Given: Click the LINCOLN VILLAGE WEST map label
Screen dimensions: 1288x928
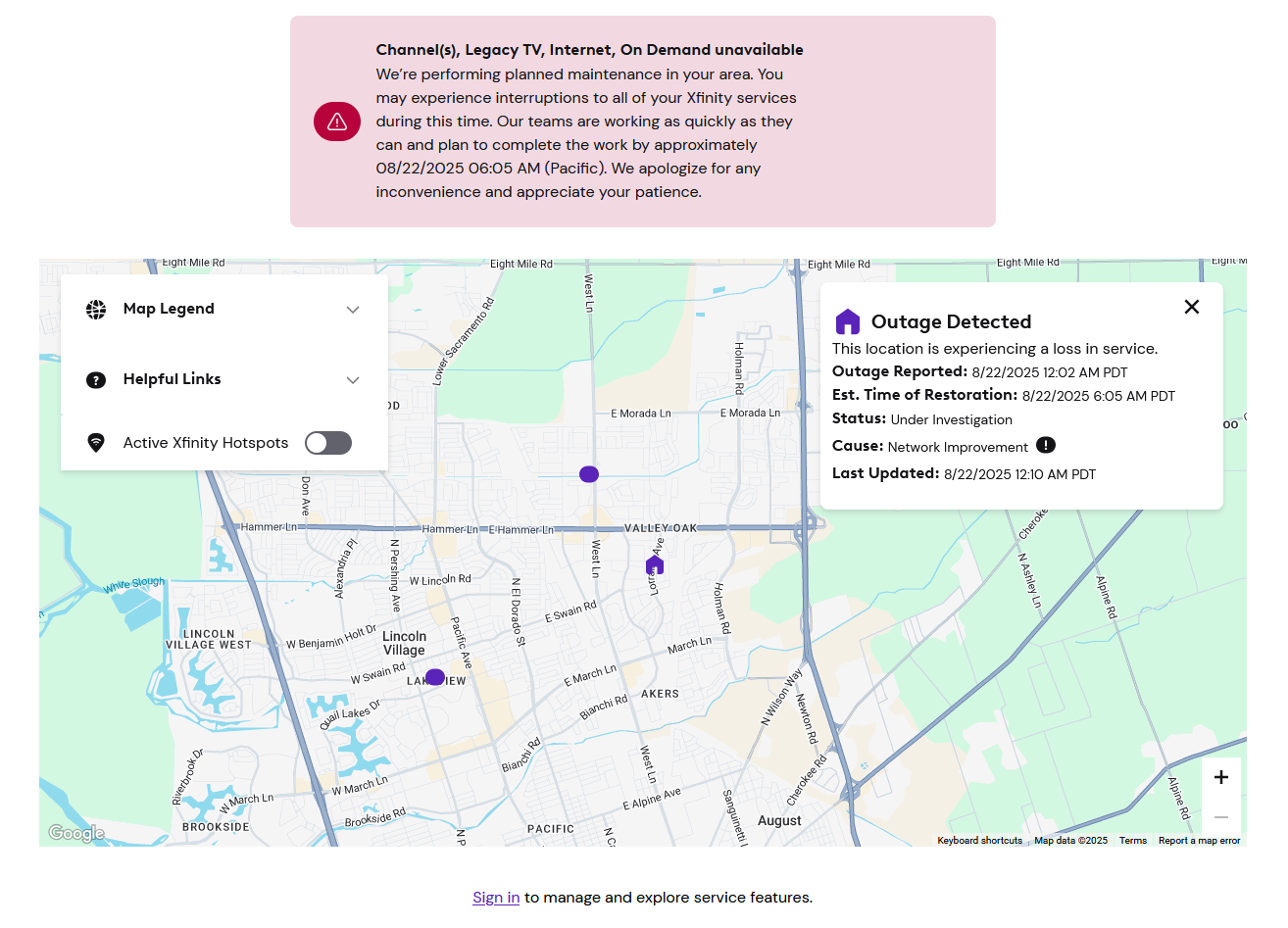Looking at the screenshot, I should (209, 639).
